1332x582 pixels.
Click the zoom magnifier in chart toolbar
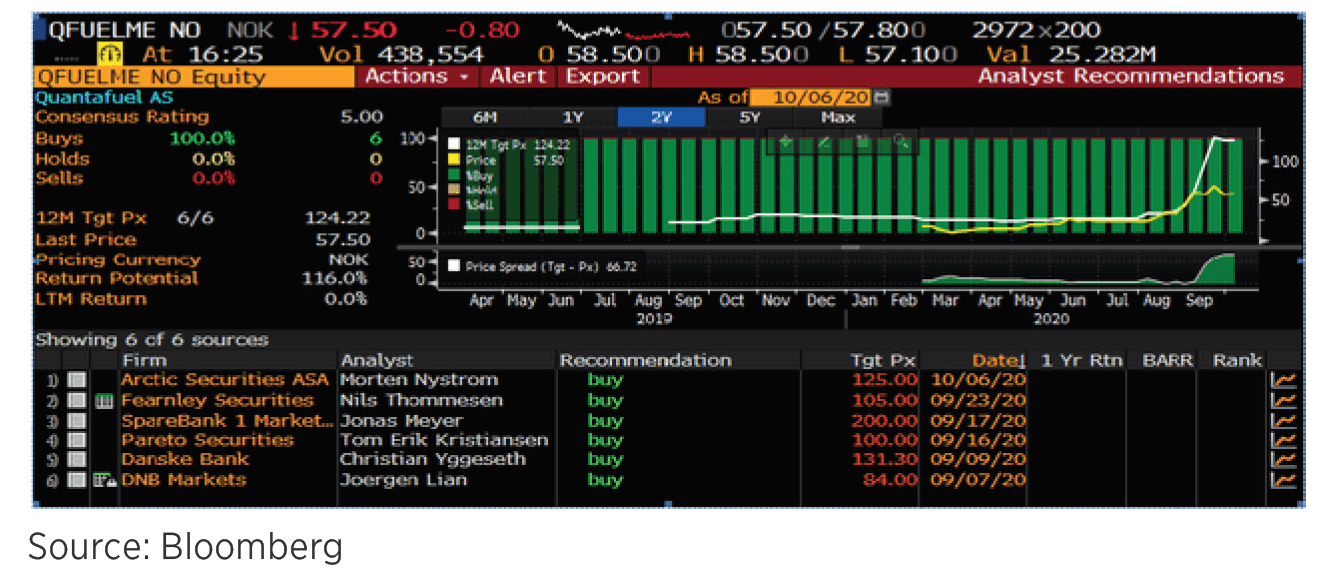901,142
